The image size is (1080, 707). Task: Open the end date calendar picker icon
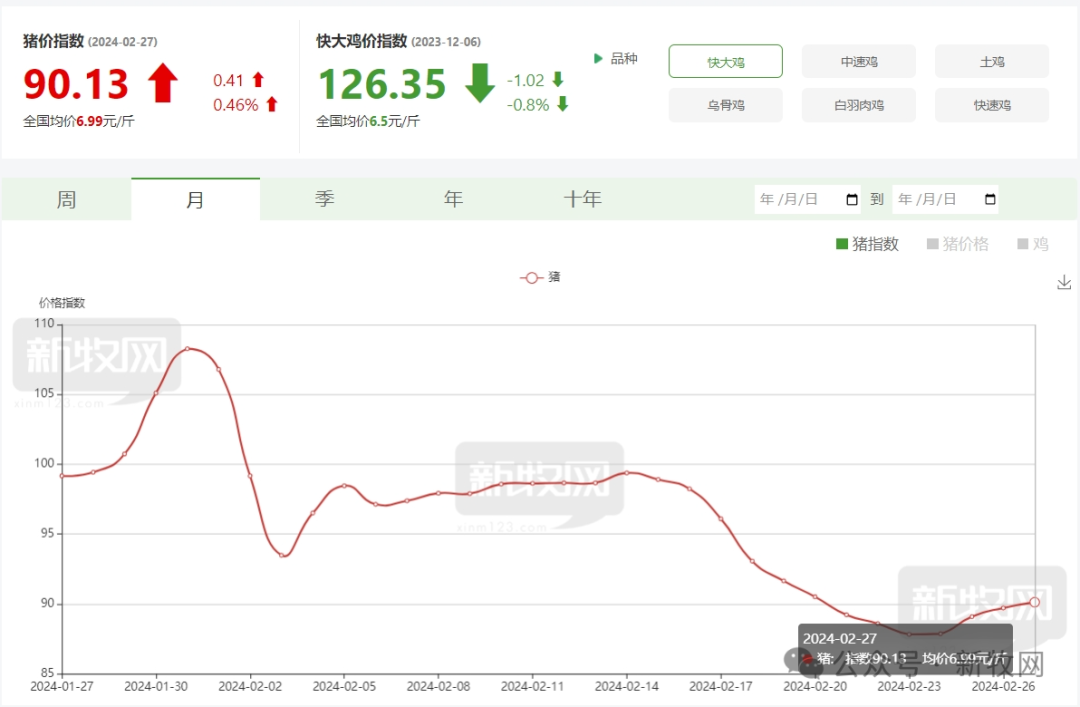pos(990,199)
